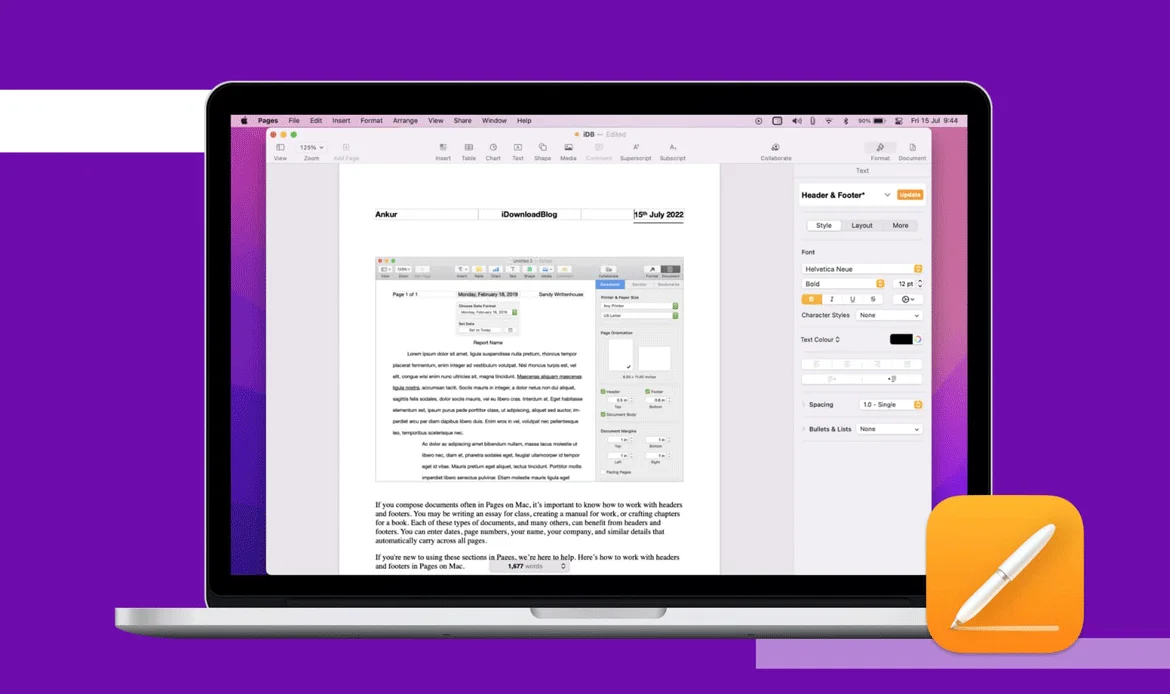Click the black text colour swatch

901,339
